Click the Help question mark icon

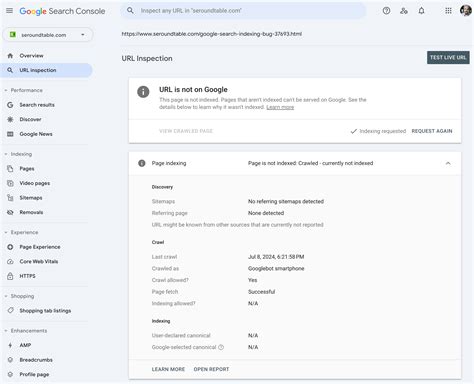(386, 11)
